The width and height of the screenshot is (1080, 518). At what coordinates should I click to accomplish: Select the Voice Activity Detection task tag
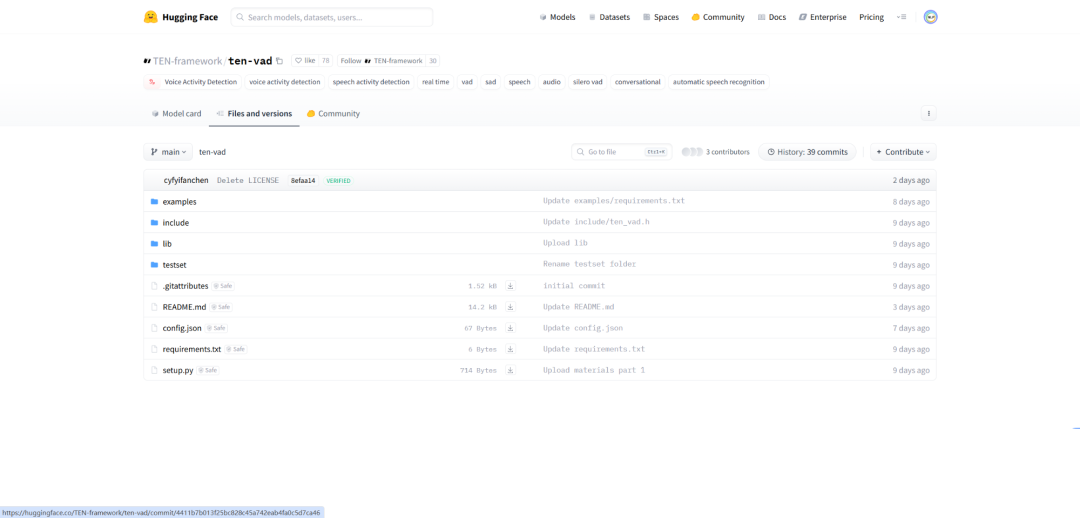point(193,82)
